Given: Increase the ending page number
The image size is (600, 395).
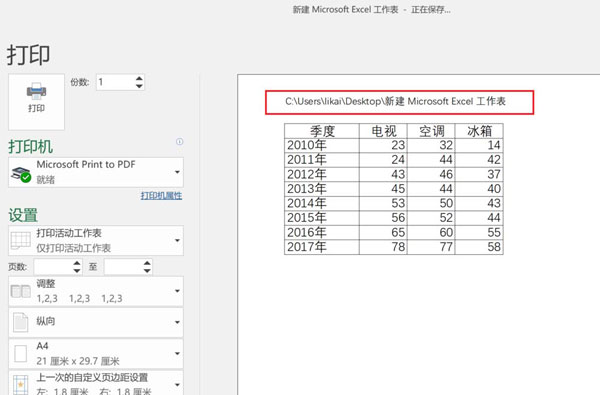Looking at the screenshot, I should tap(147, 263).
